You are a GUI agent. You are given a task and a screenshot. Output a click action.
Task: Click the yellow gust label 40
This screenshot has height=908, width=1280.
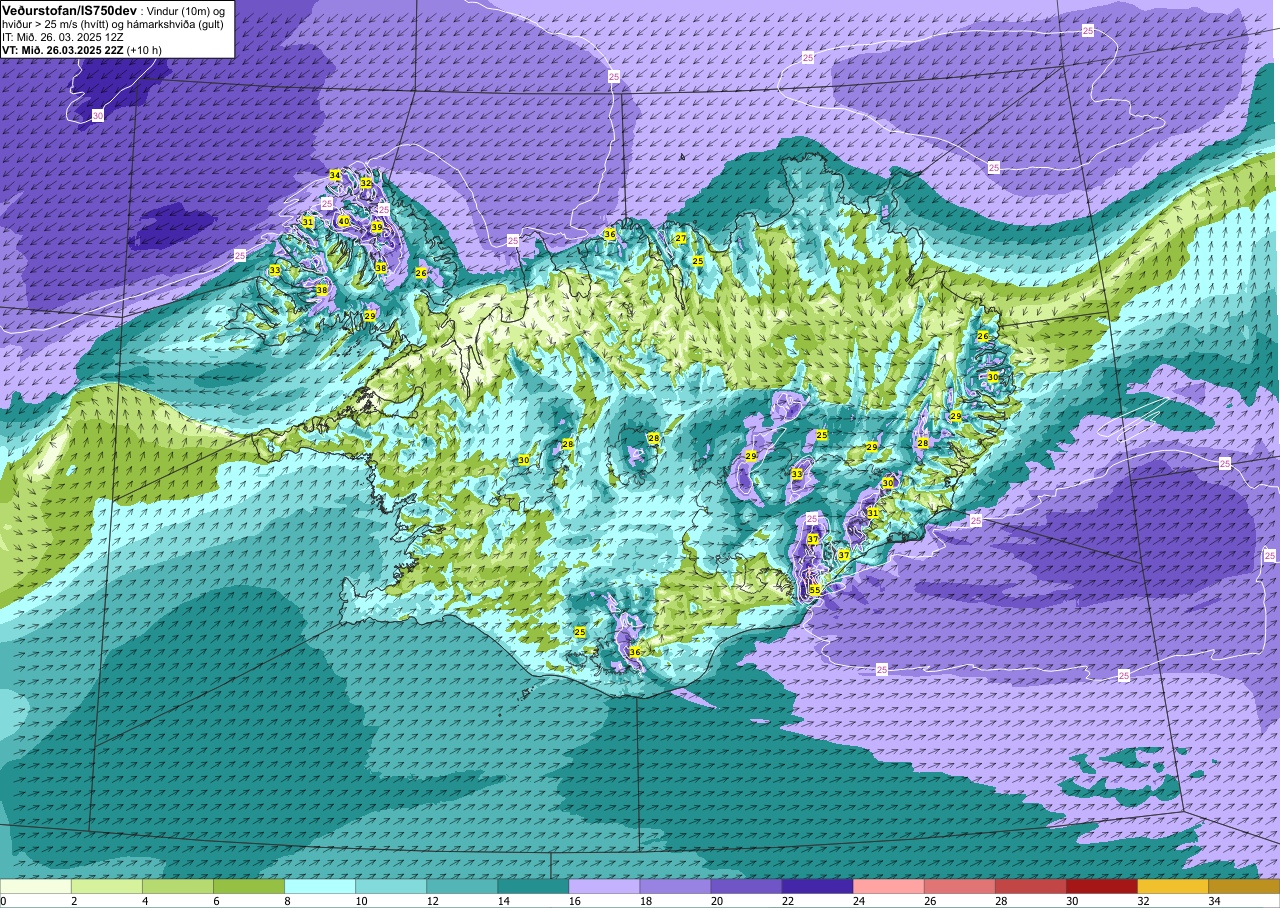pyautogui.click(x=344, y=221)
